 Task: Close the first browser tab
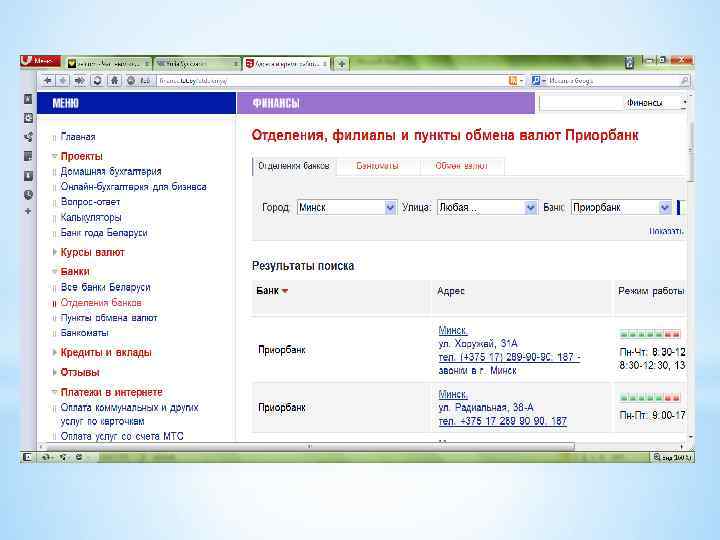click(146, 64)
